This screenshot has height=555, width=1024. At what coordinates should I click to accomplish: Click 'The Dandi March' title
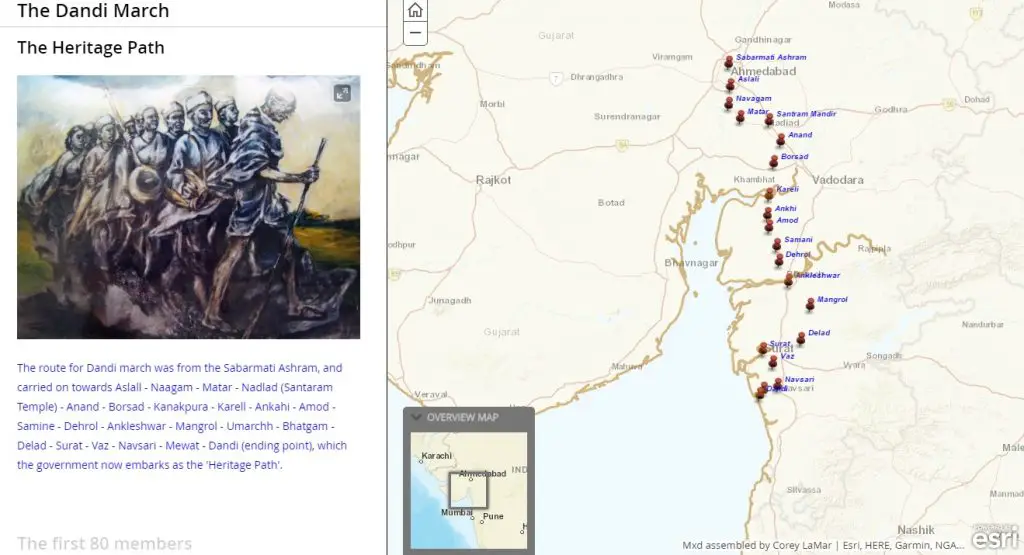click(93, 10)
